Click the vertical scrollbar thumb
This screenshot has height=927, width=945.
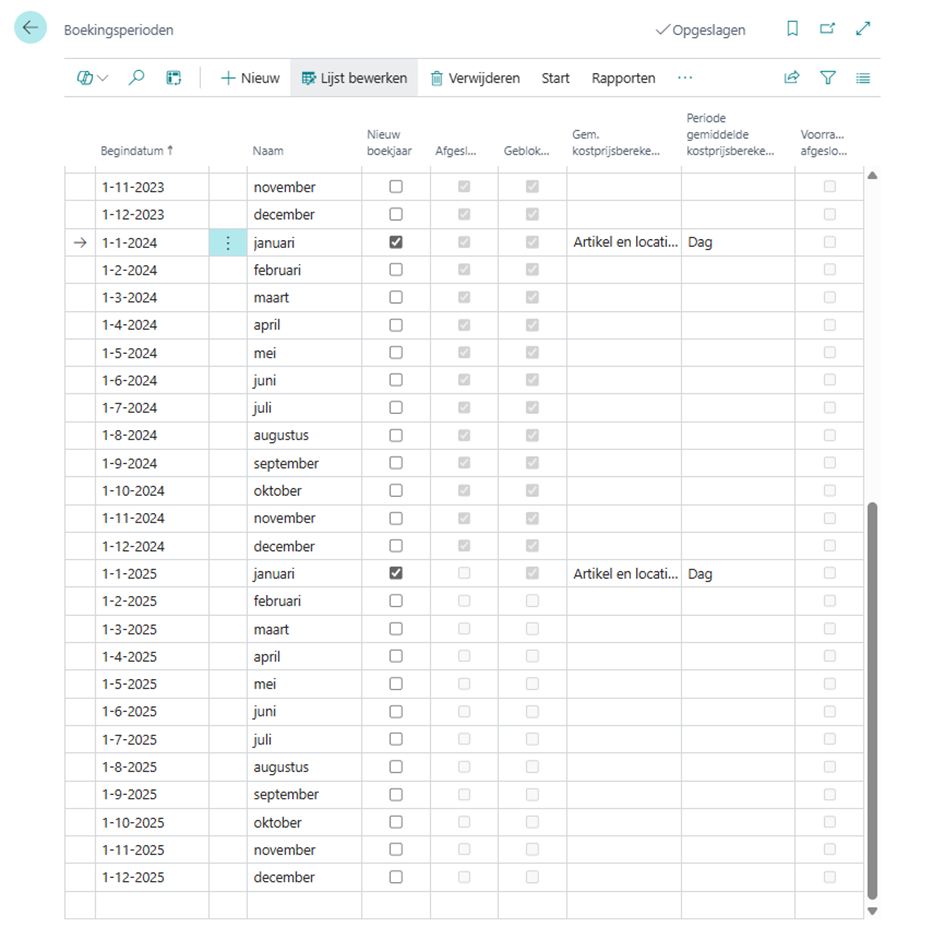871,700
